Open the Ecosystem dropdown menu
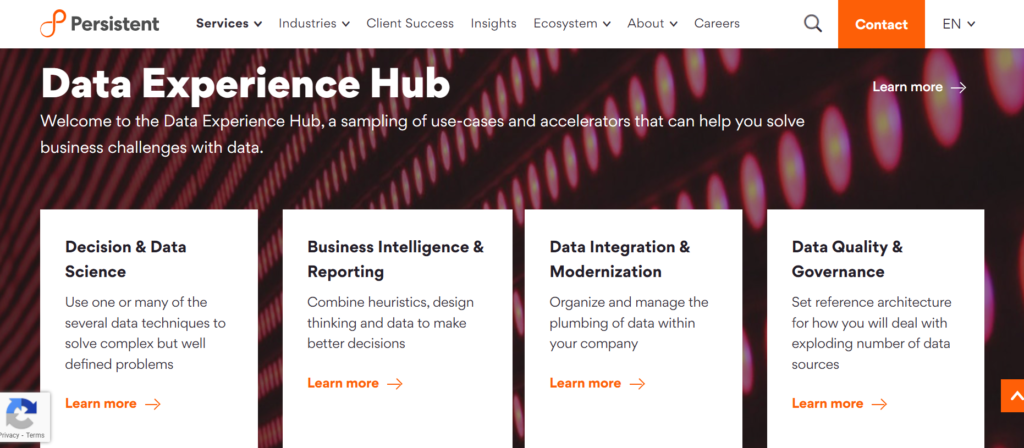 pos(572,23)
